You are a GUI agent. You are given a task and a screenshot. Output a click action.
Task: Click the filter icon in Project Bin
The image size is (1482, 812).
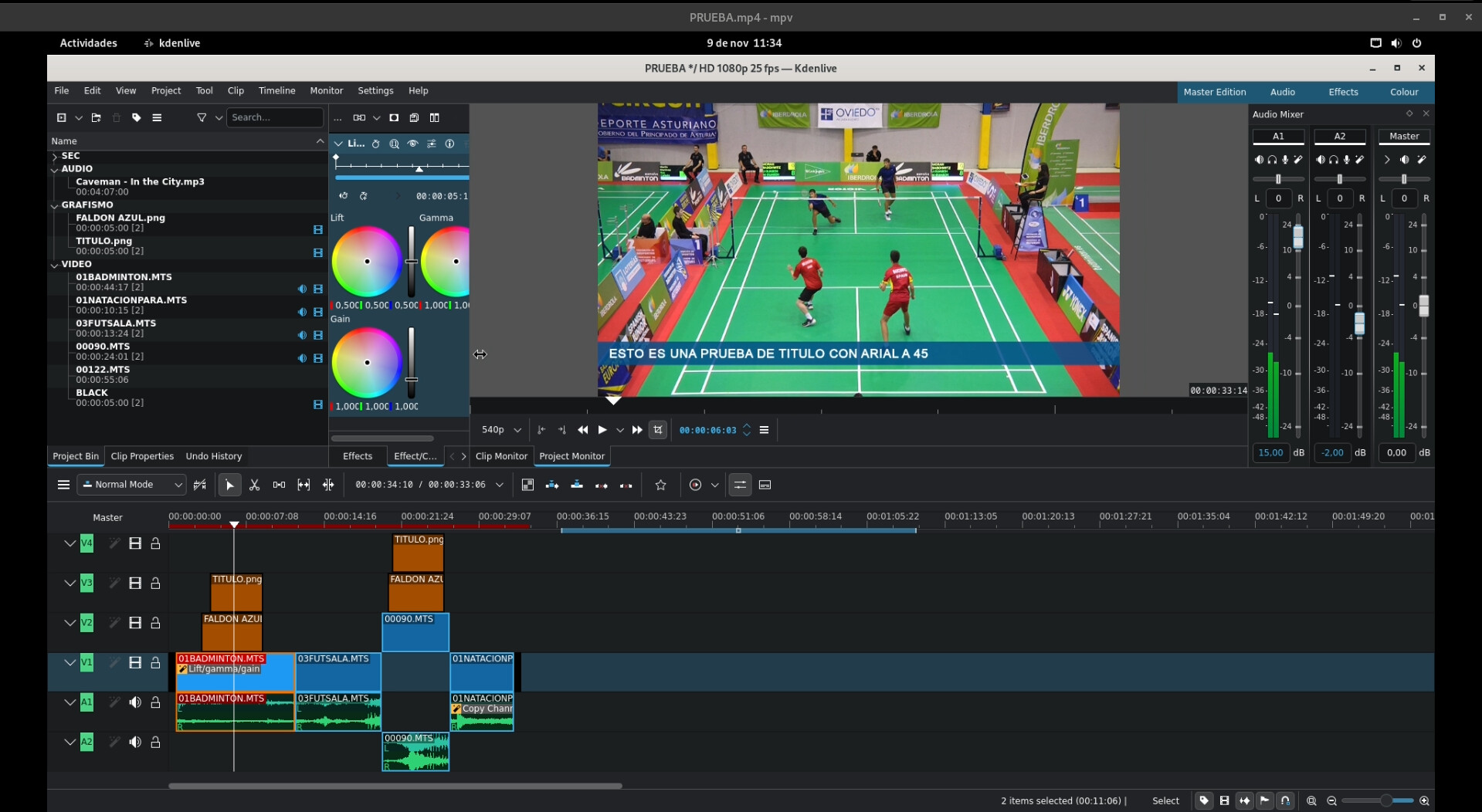[202, 117]
